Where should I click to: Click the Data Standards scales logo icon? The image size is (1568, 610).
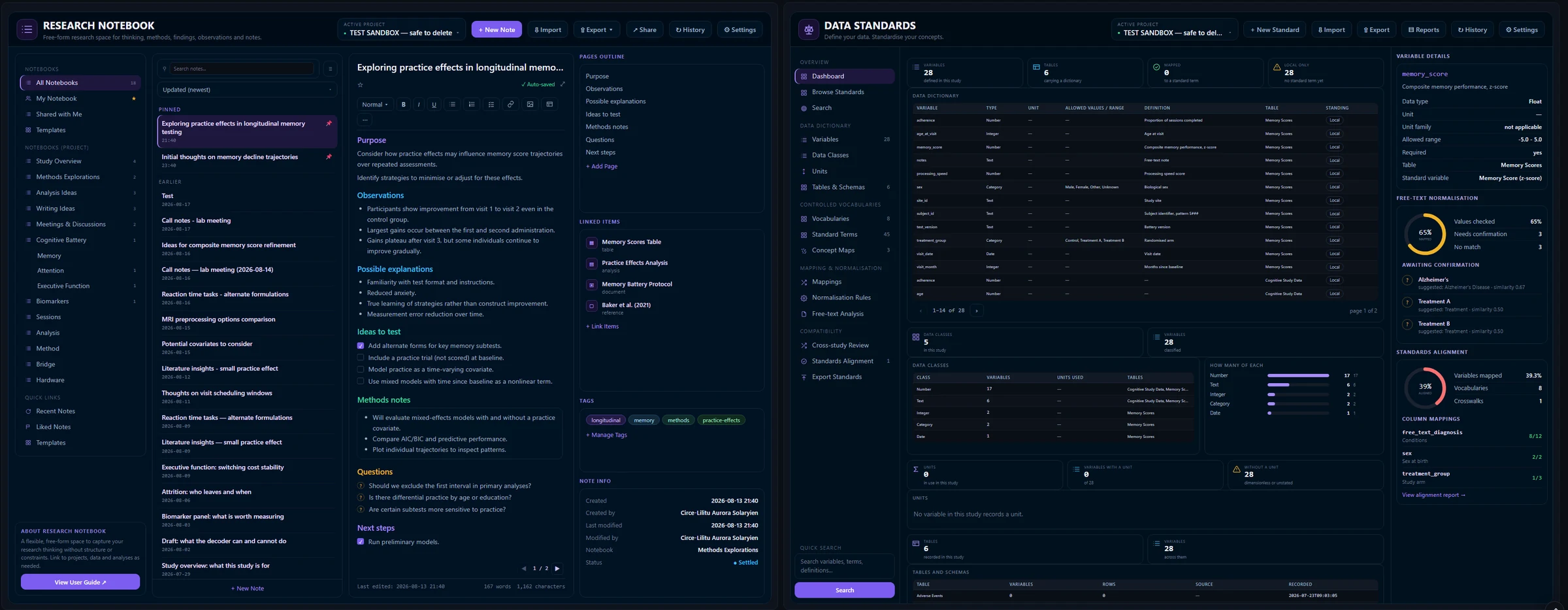pyautogui.click(x=809, y=29)
